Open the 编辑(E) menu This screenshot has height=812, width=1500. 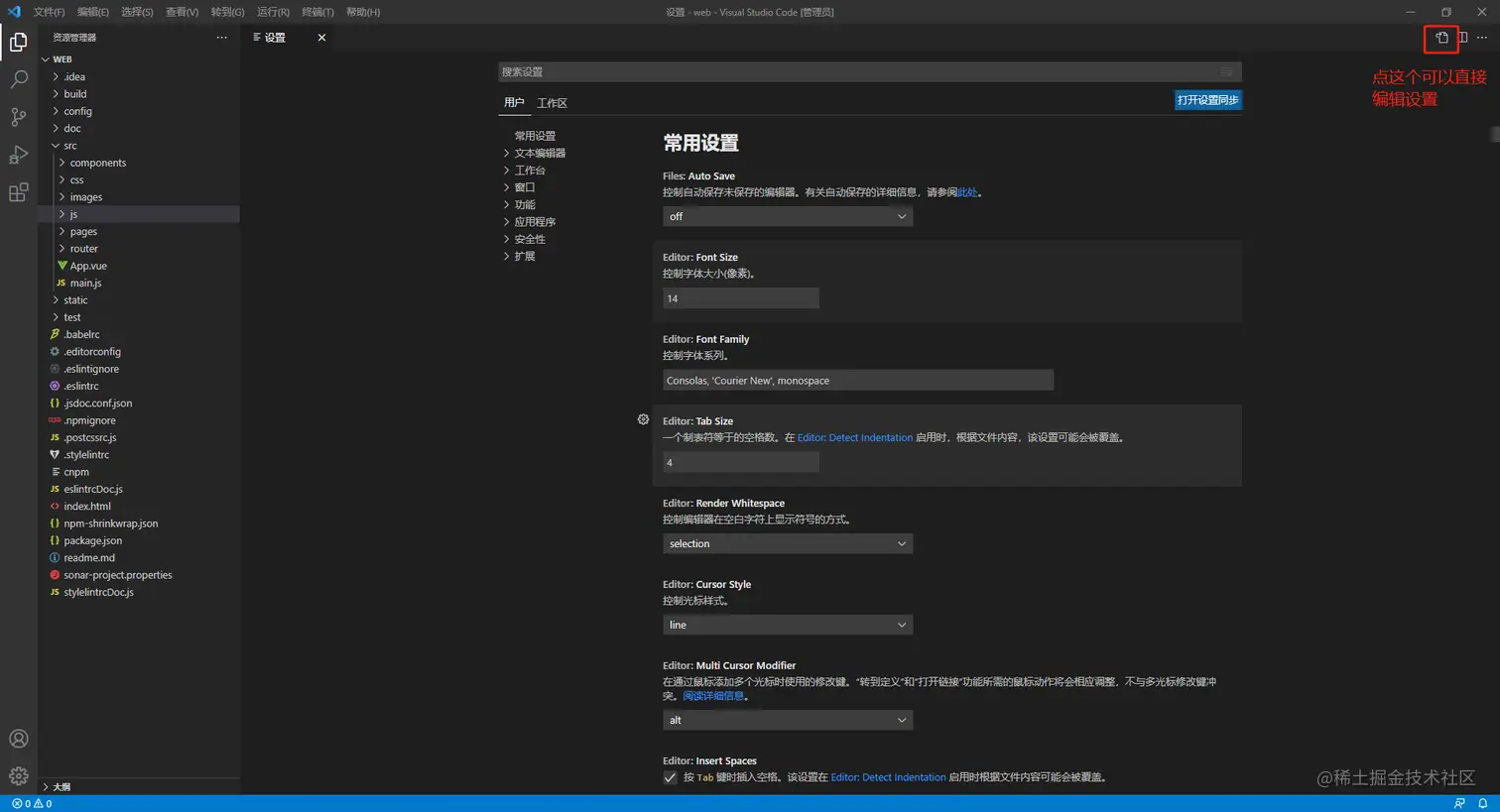click(x=93, y=12)
